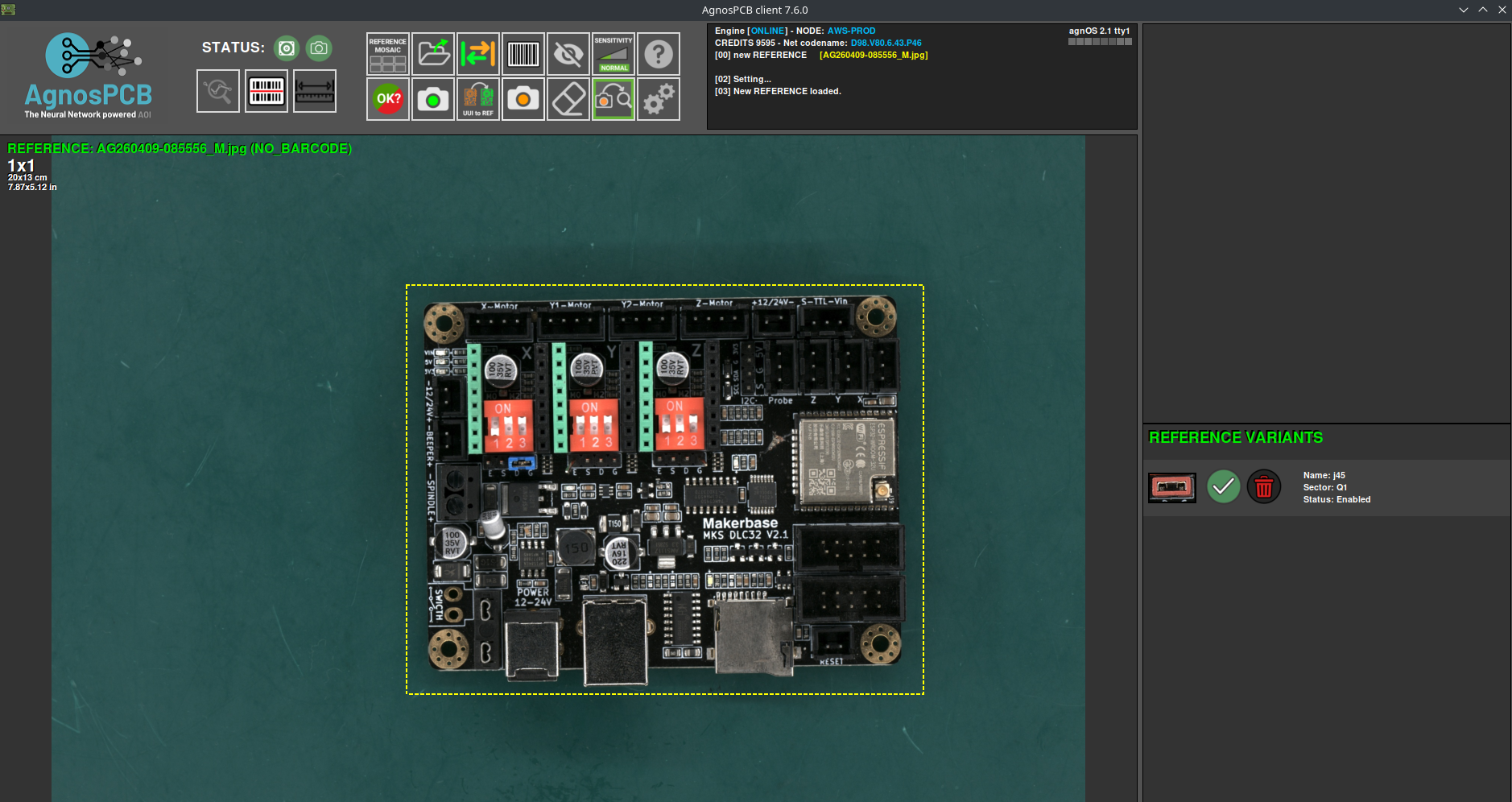Image resolution: width=1512 pixels, height=802 pixels.
Task: Click the disk drive status indicator
Action: (287, 48)
